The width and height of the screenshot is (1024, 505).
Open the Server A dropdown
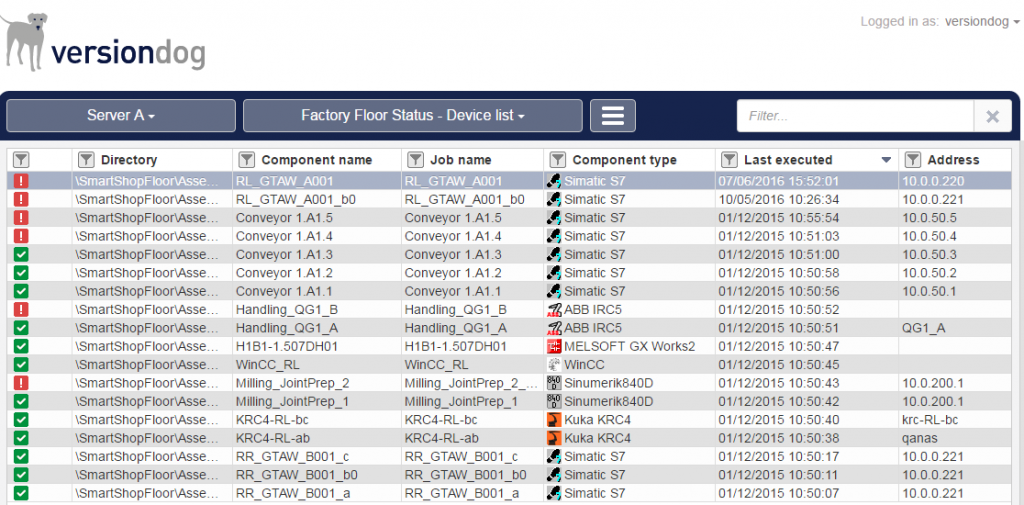121,116
